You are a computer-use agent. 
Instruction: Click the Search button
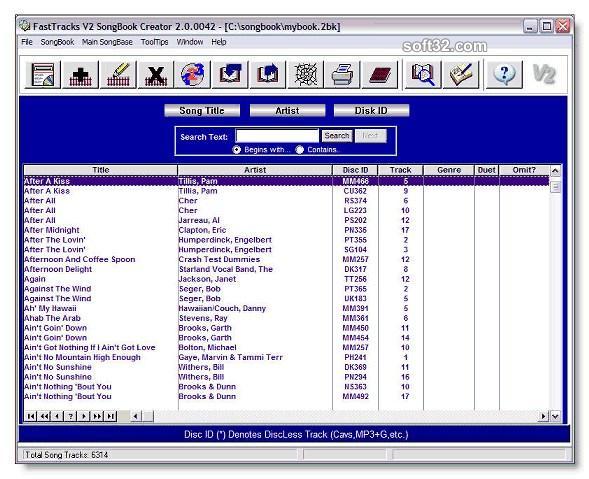337,136
